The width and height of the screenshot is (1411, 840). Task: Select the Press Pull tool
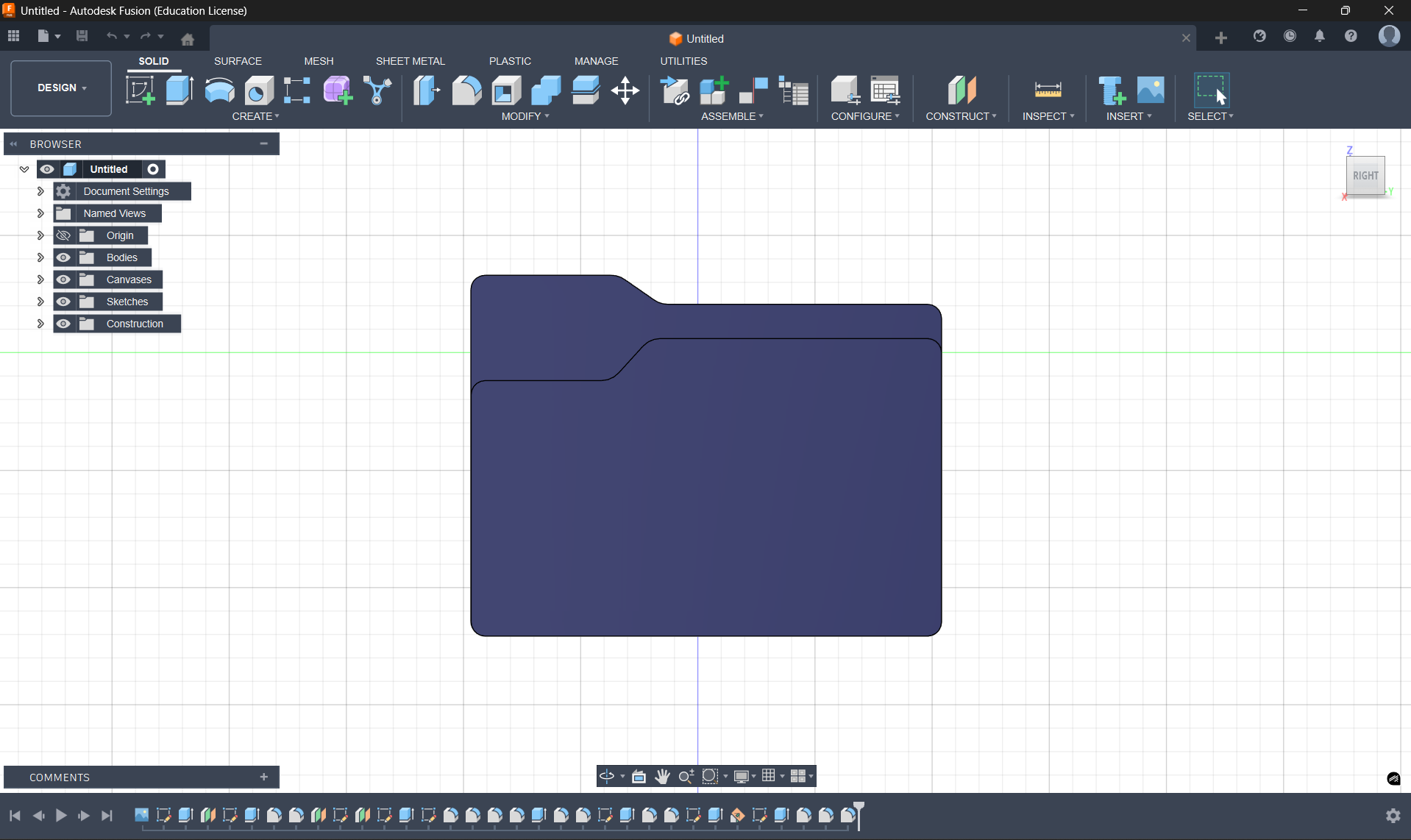(427, 90)
